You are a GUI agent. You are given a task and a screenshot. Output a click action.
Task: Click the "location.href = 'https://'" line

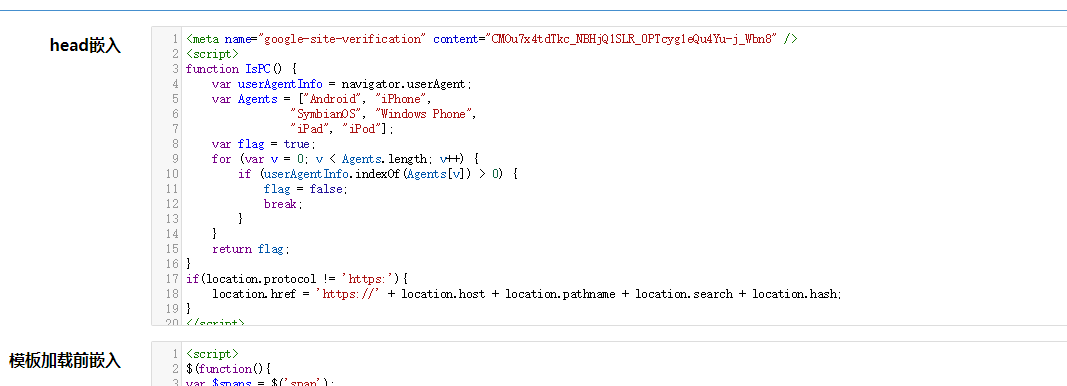[x=527, y=293]
